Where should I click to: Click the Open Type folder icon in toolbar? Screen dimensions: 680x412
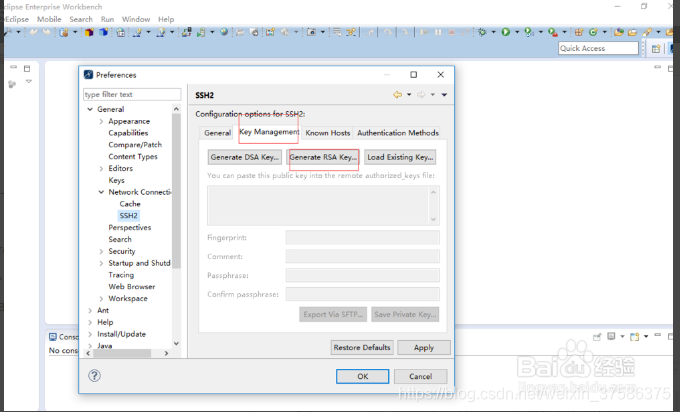(x=619, y=32)
